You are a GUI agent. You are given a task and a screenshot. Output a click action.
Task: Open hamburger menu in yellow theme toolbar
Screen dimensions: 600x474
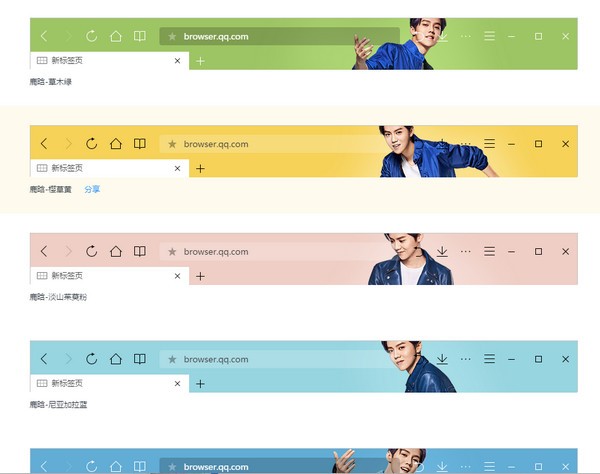489,144
